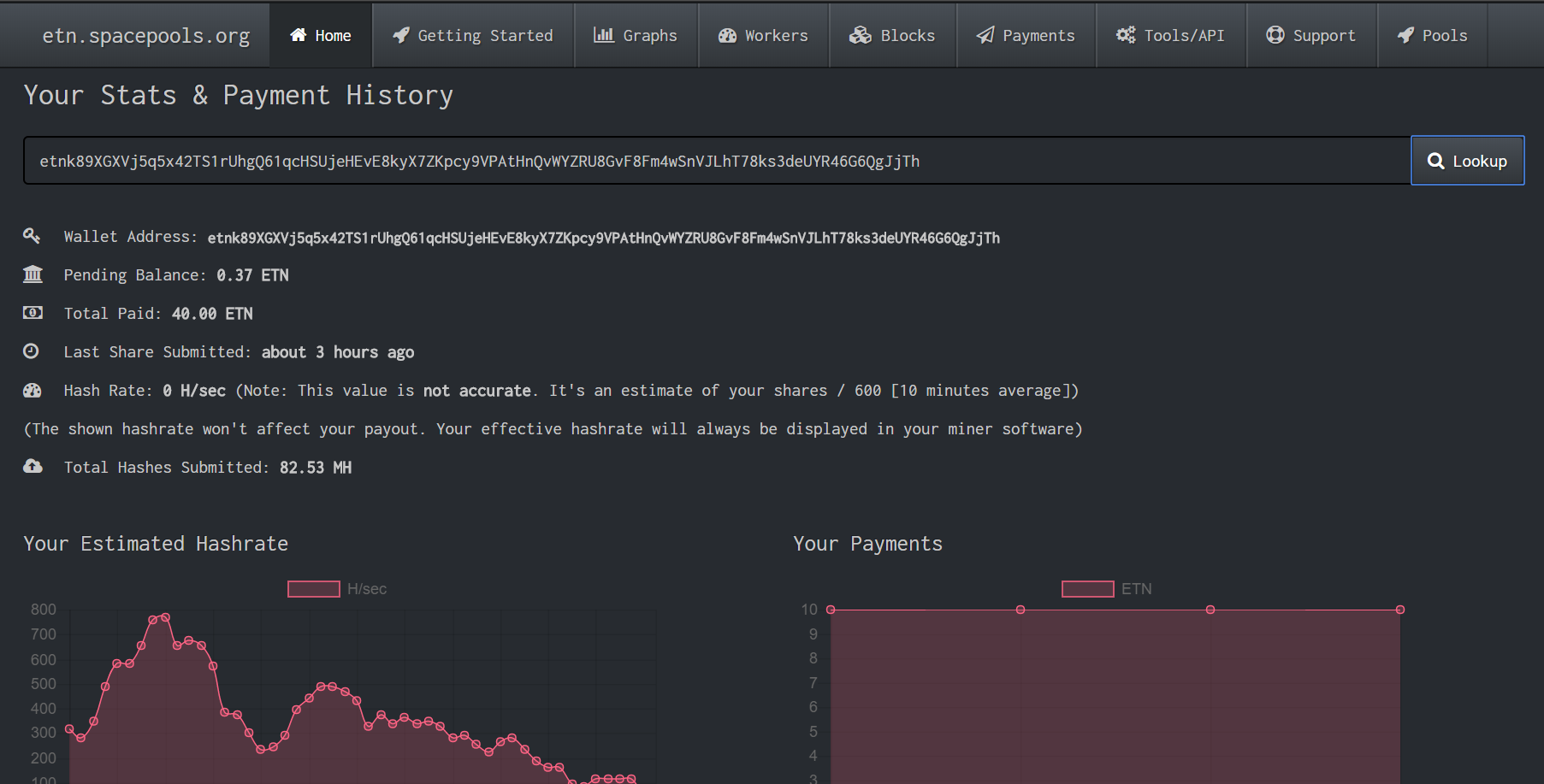1544x784 pixels.
Task: Open the Blocks tab
Action: click(892, 35)
